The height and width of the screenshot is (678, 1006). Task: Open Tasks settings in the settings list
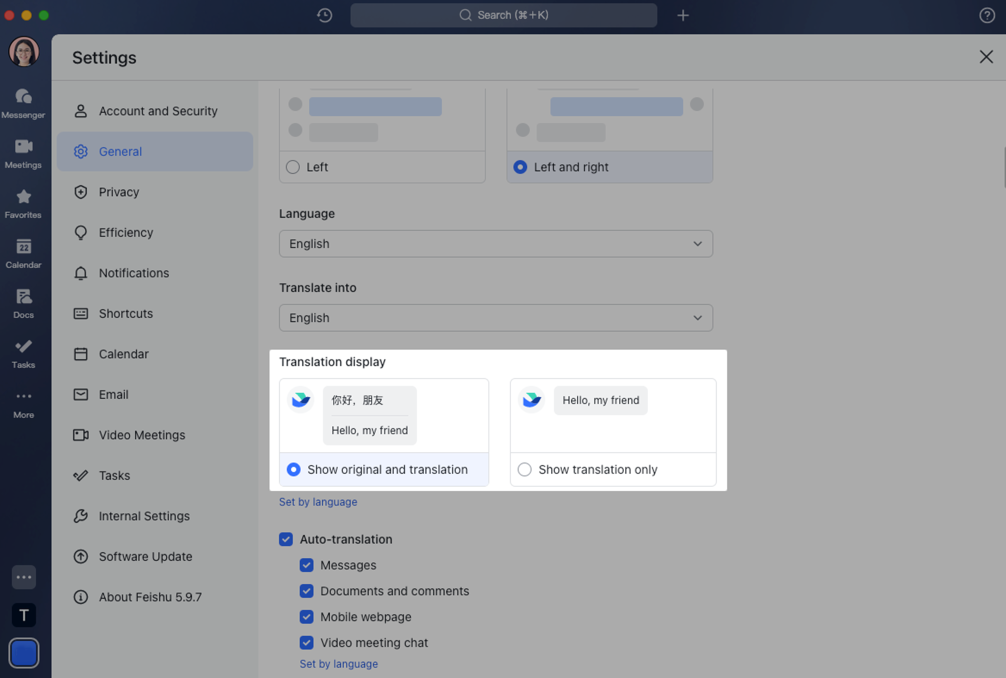coord(155,475)
